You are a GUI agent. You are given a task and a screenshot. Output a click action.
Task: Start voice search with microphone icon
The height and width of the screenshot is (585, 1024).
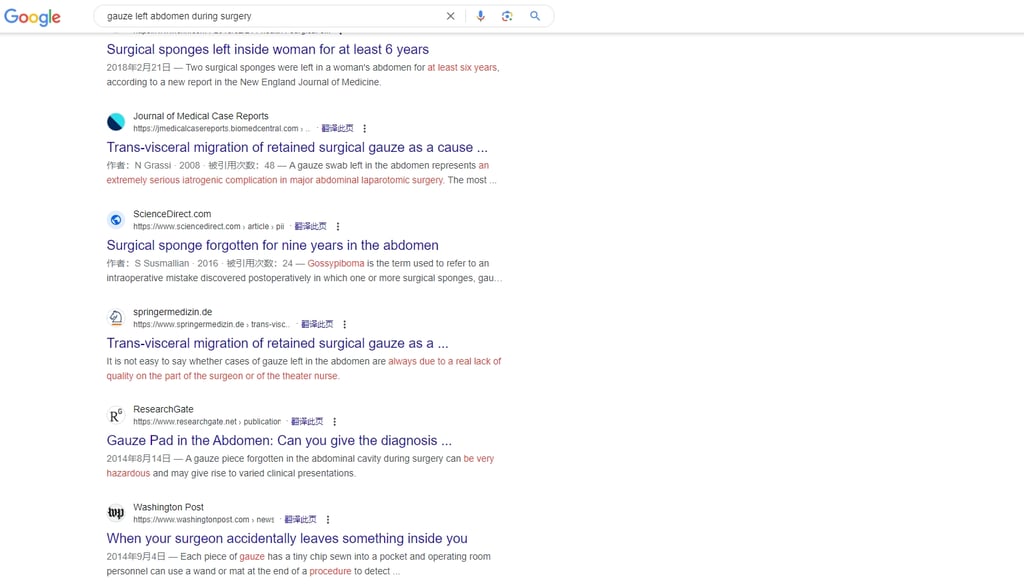(x=481, y=16)
